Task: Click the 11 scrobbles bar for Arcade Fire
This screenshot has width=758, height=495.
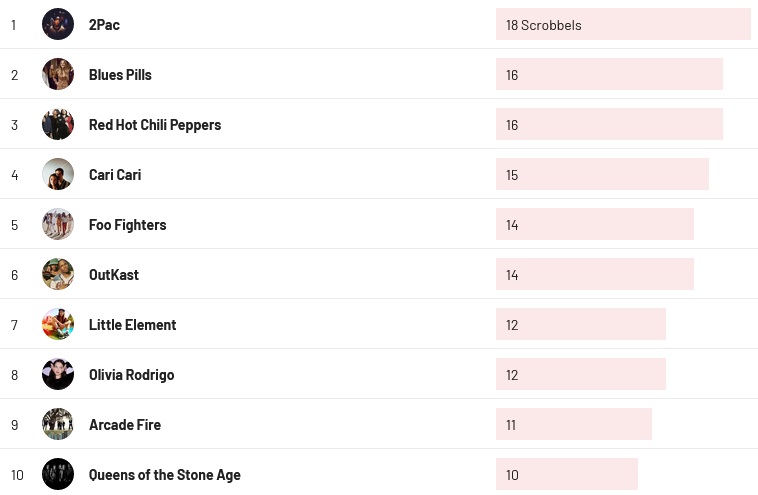Action: click(574, 424)
